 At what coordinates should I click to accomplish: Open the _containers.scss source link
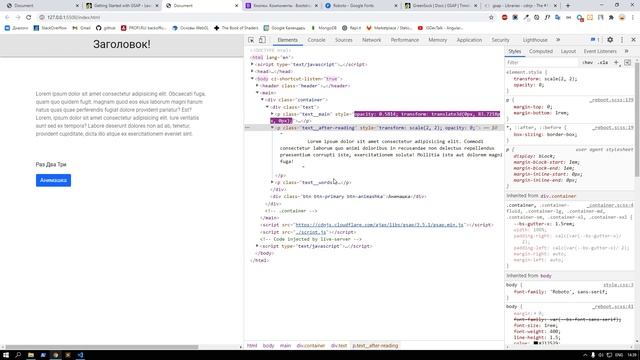[x=610, y=205]
